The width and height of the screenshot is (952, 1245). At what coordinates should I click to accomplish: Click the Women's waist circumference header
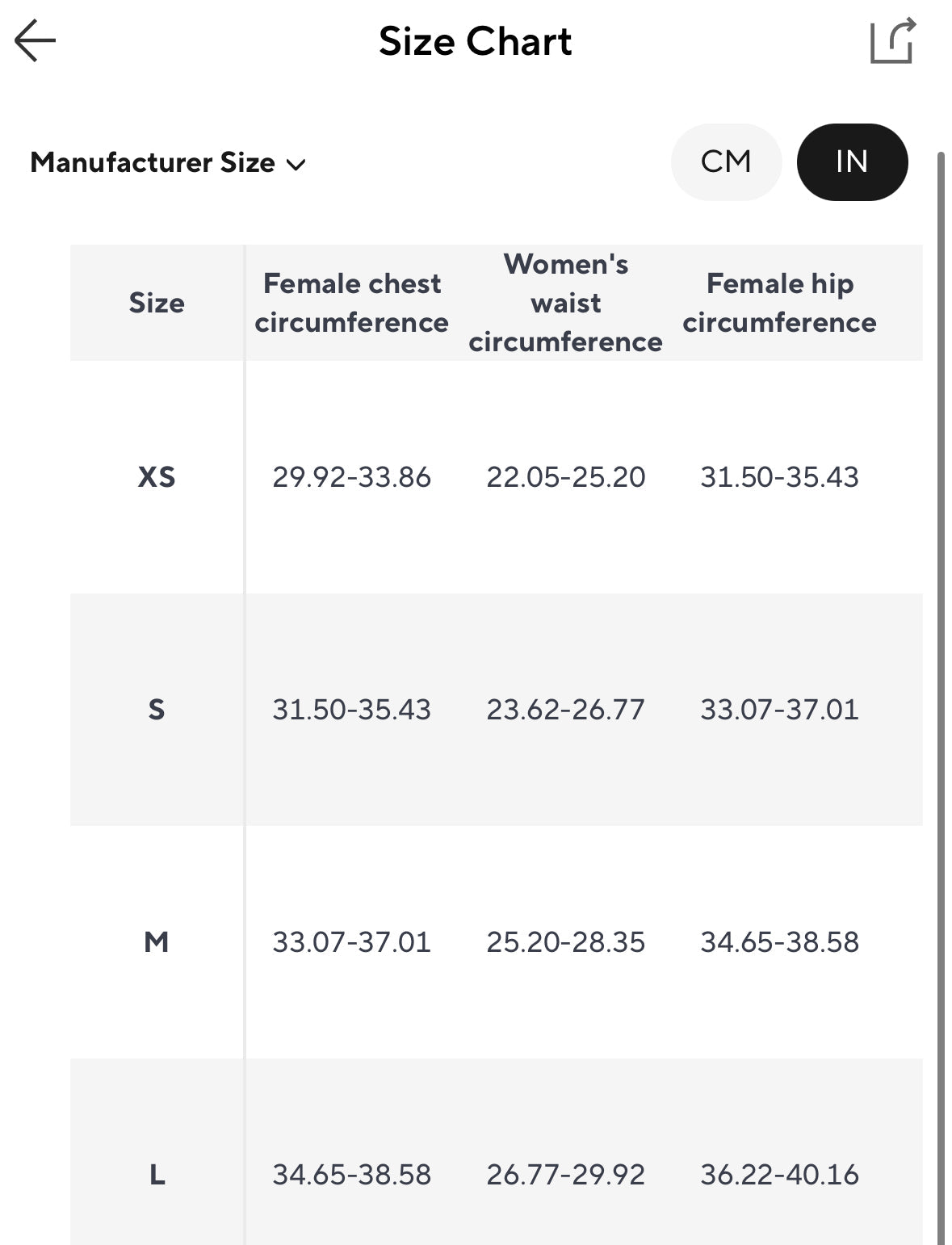point(565,303)
